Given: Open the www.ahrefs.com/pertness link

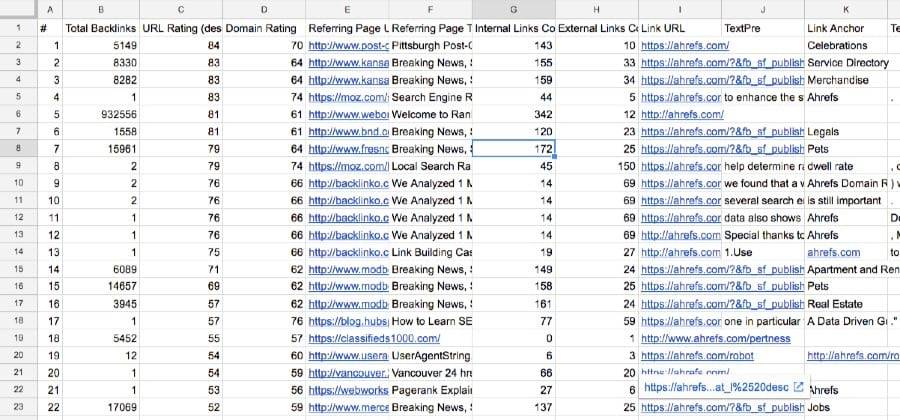Looking at the screenshot, I should (716, 339).
